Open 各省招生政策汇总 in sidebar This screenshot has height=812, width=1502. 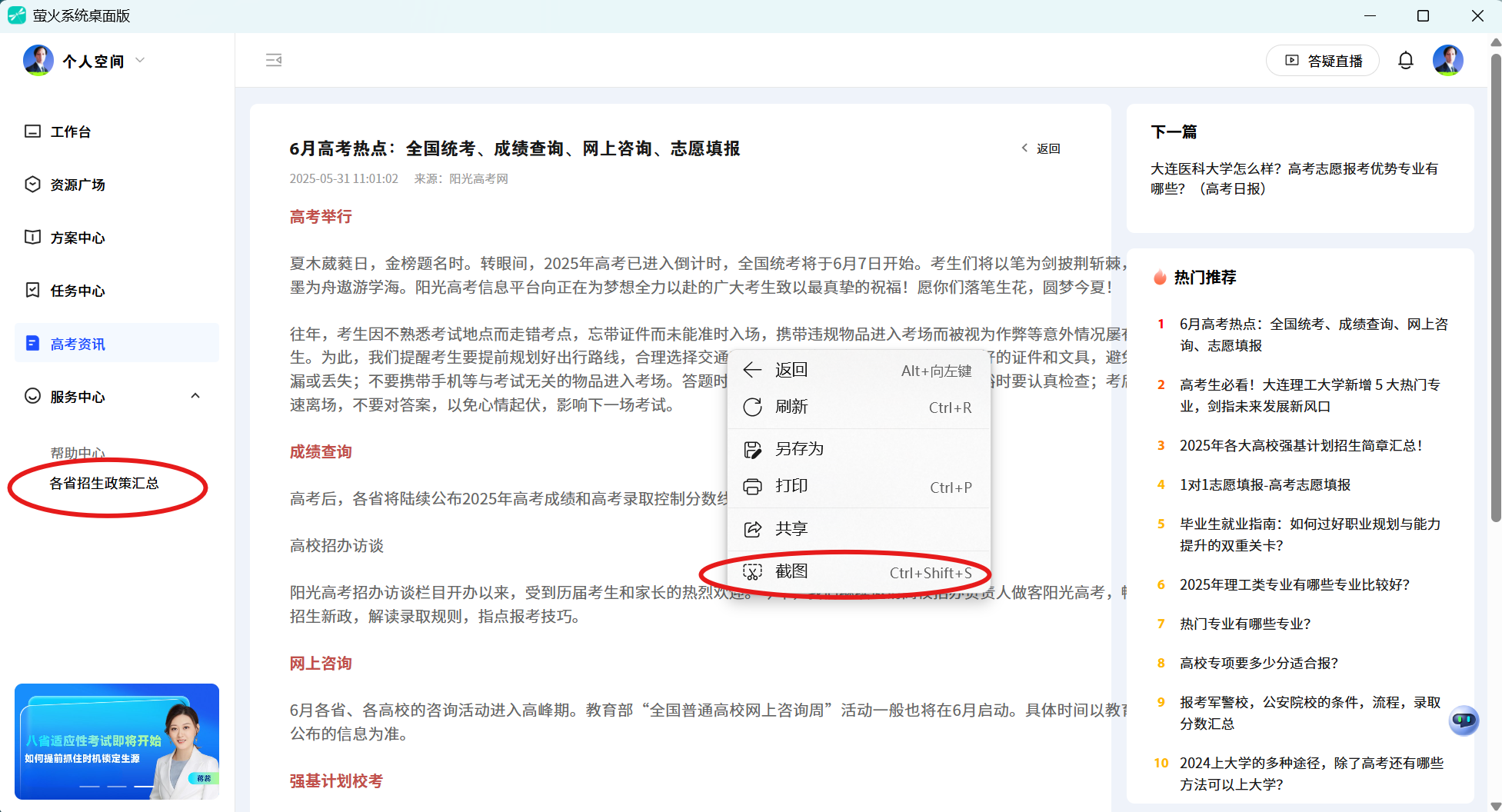[x=105, y=483]
